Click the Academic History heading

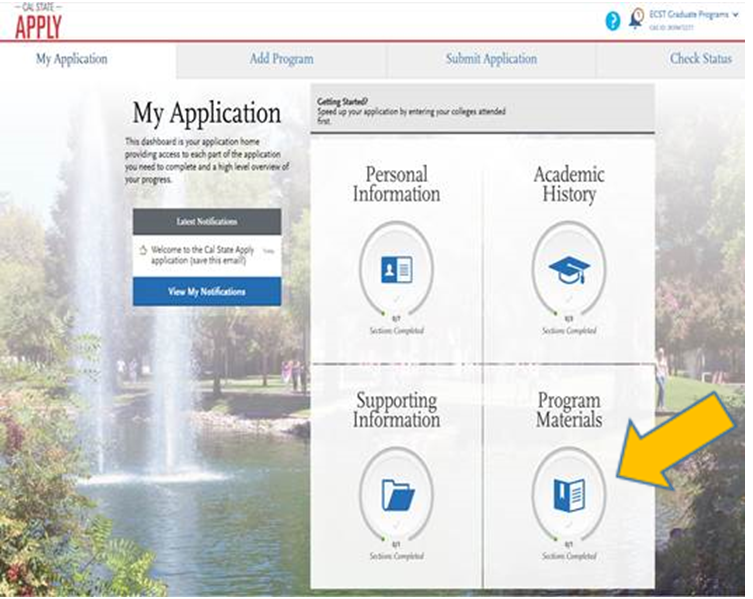pyautogui.click(x=569, y=185)
